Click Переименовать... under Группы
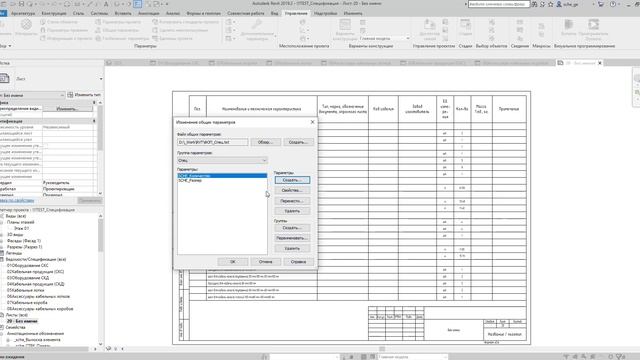Image resolution: width=640 pixels, height=360 pixels. pos(292,238)
